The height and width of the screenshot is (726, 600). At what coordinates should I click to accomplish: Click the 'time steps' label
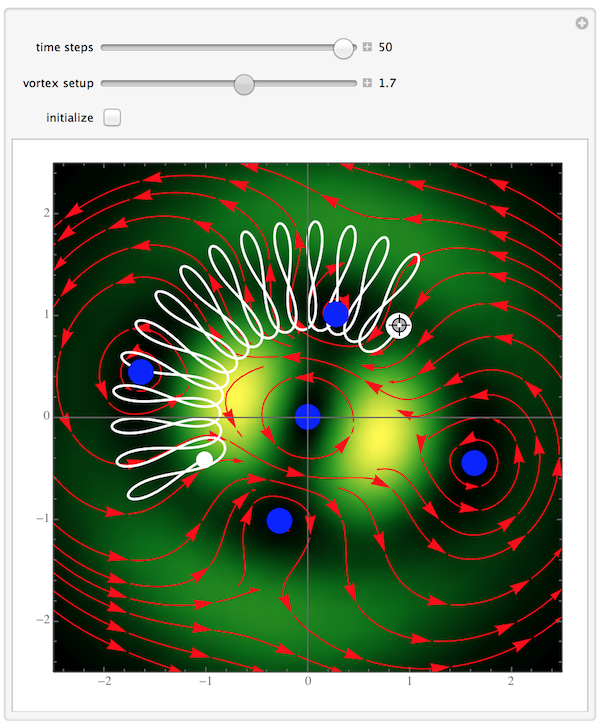(64, 48)
